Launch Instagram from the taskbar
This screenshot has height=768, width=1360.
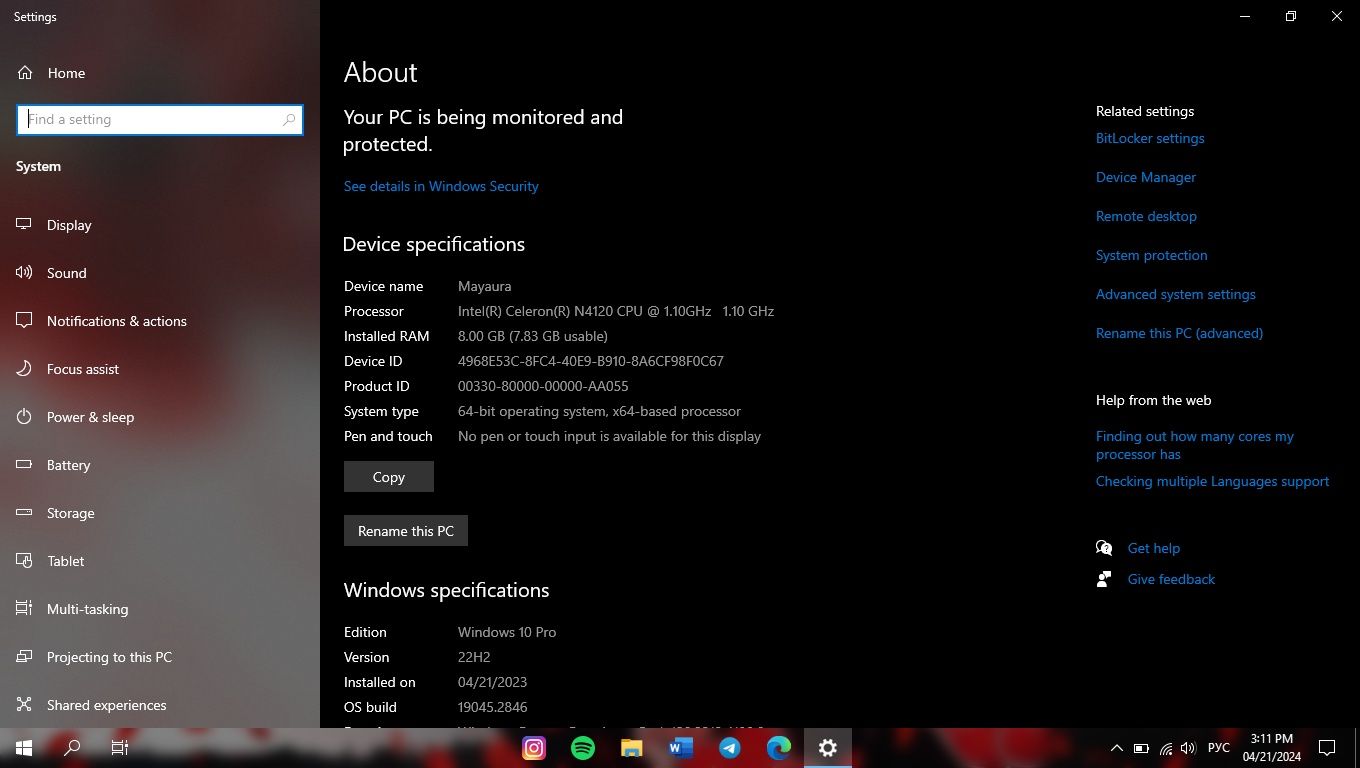click(534, 748)
